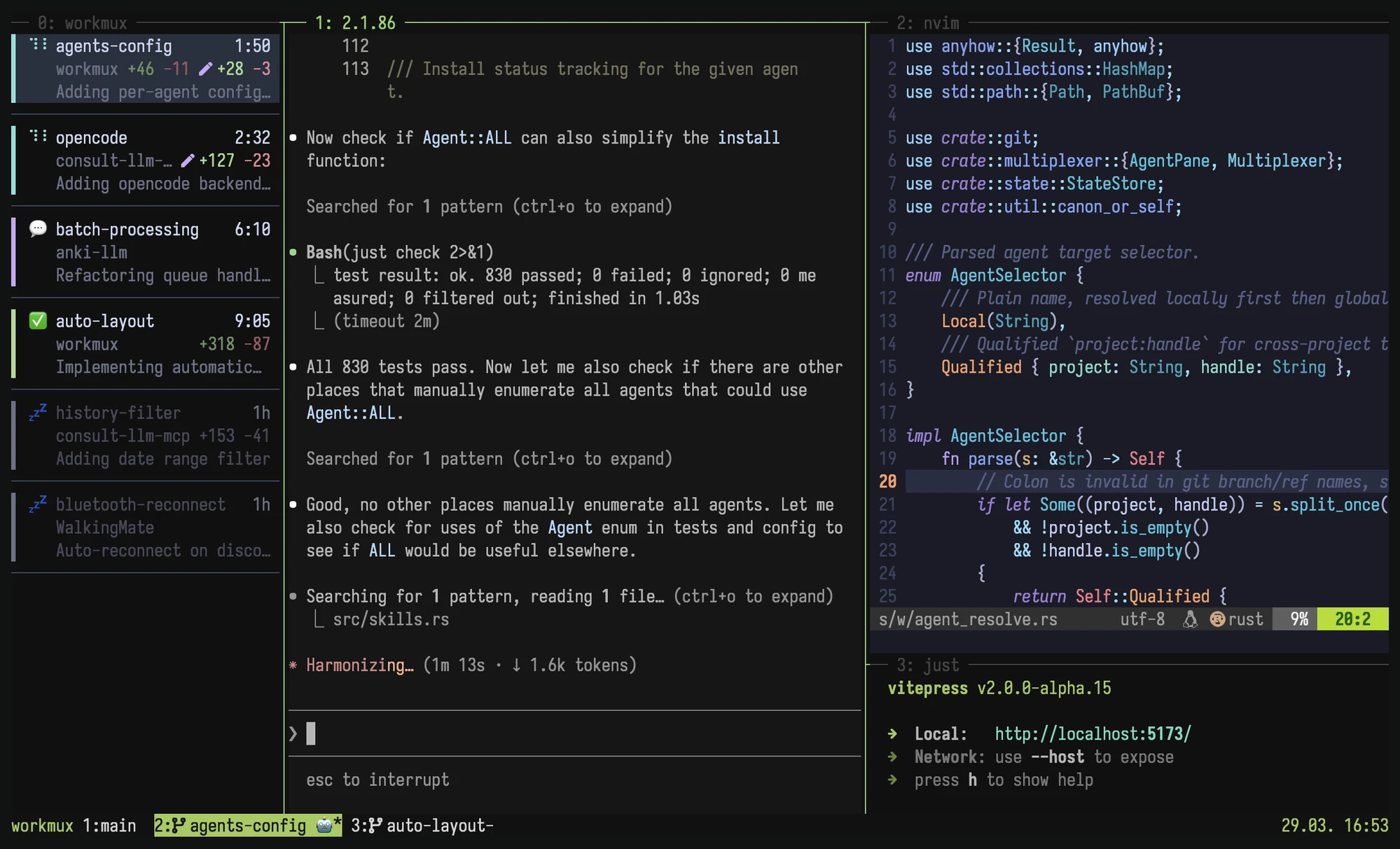Click the sleeping zzz icon beside history-filter
This screenshot has width=1400, height=849.
click(39, 413)
